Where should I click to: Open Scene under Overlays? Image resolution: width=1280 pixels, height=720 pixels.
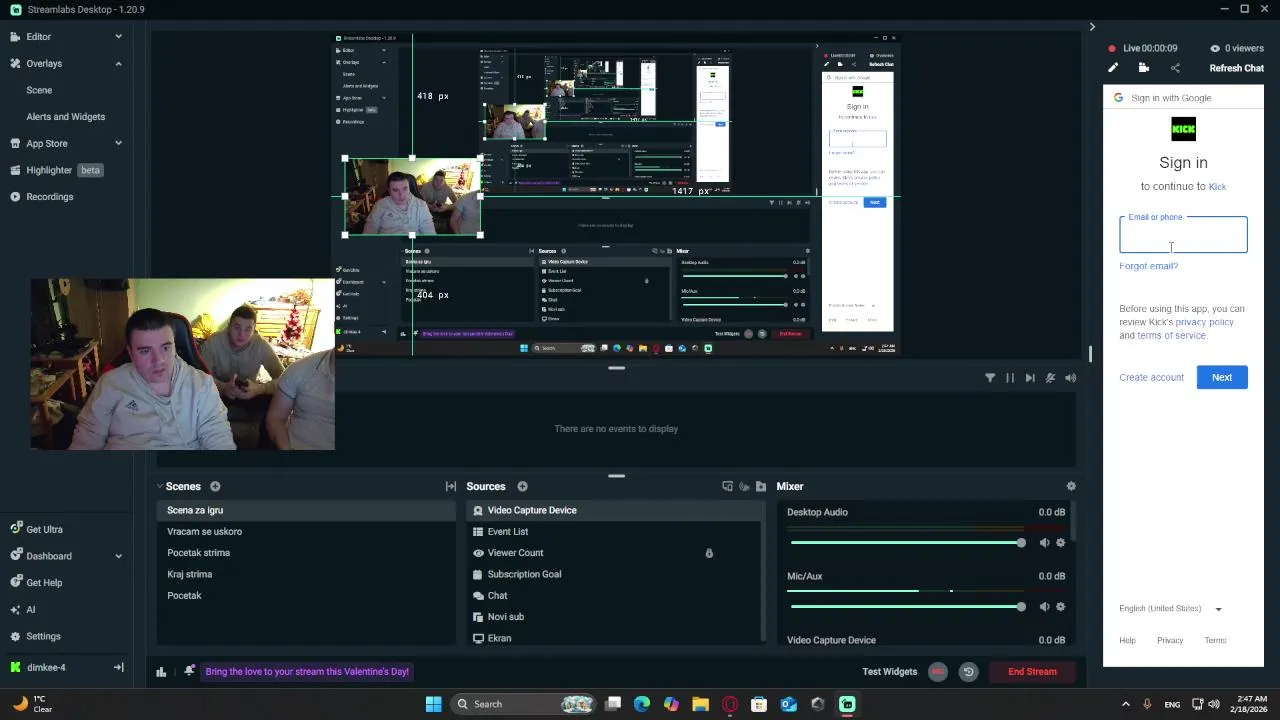[39, 90]
